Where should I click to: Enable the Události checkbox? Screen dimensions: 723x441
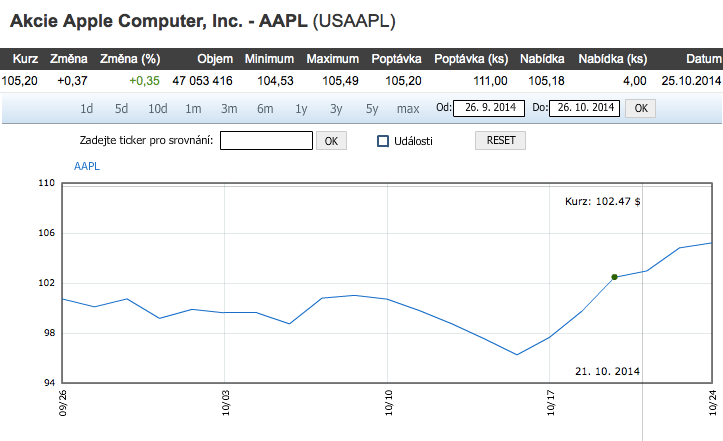pos(382,141)
